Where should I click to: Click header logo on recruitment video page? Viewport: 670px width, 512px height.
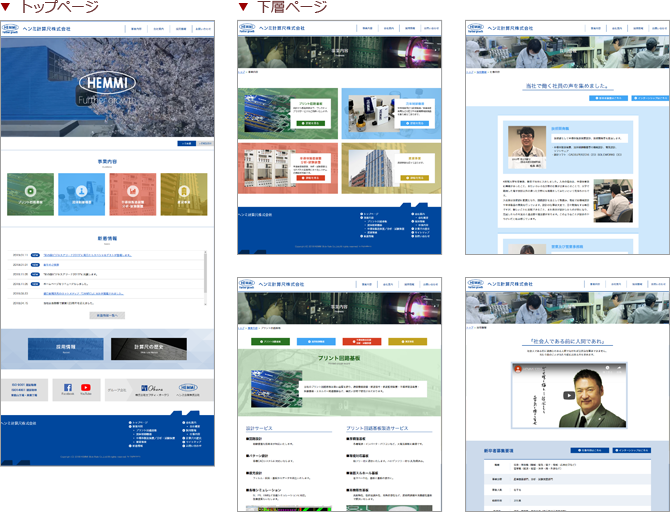click(x=475, y=284)
